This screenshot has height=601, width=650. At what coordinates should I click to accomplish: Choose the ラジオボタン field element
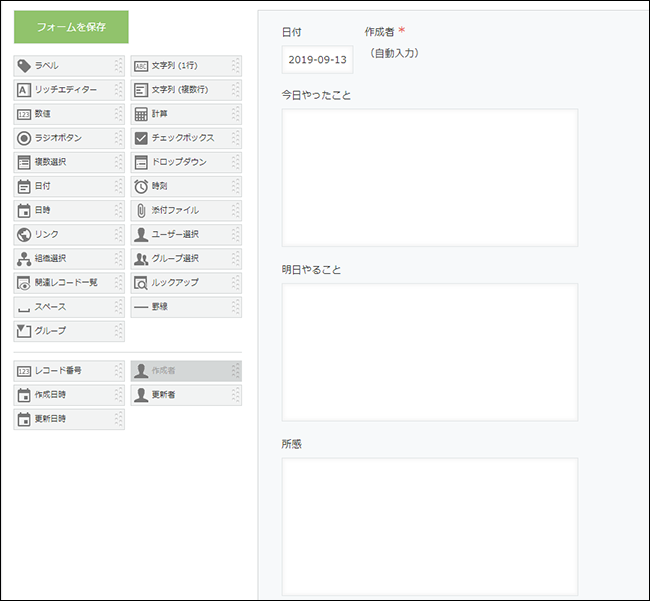point(68,138)
